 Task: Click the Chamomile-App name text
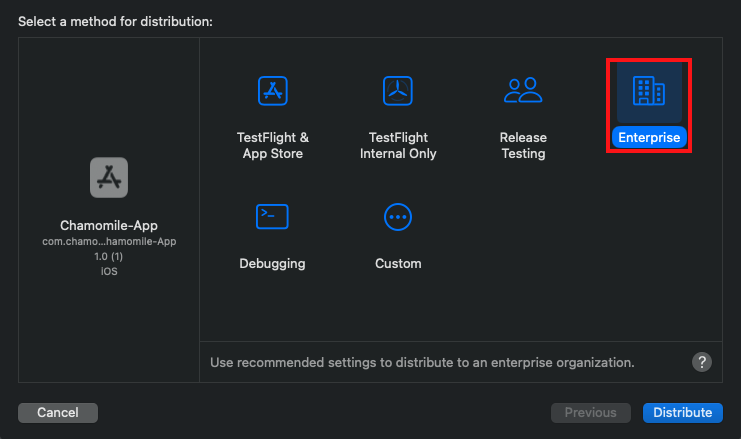click(108, 225)
